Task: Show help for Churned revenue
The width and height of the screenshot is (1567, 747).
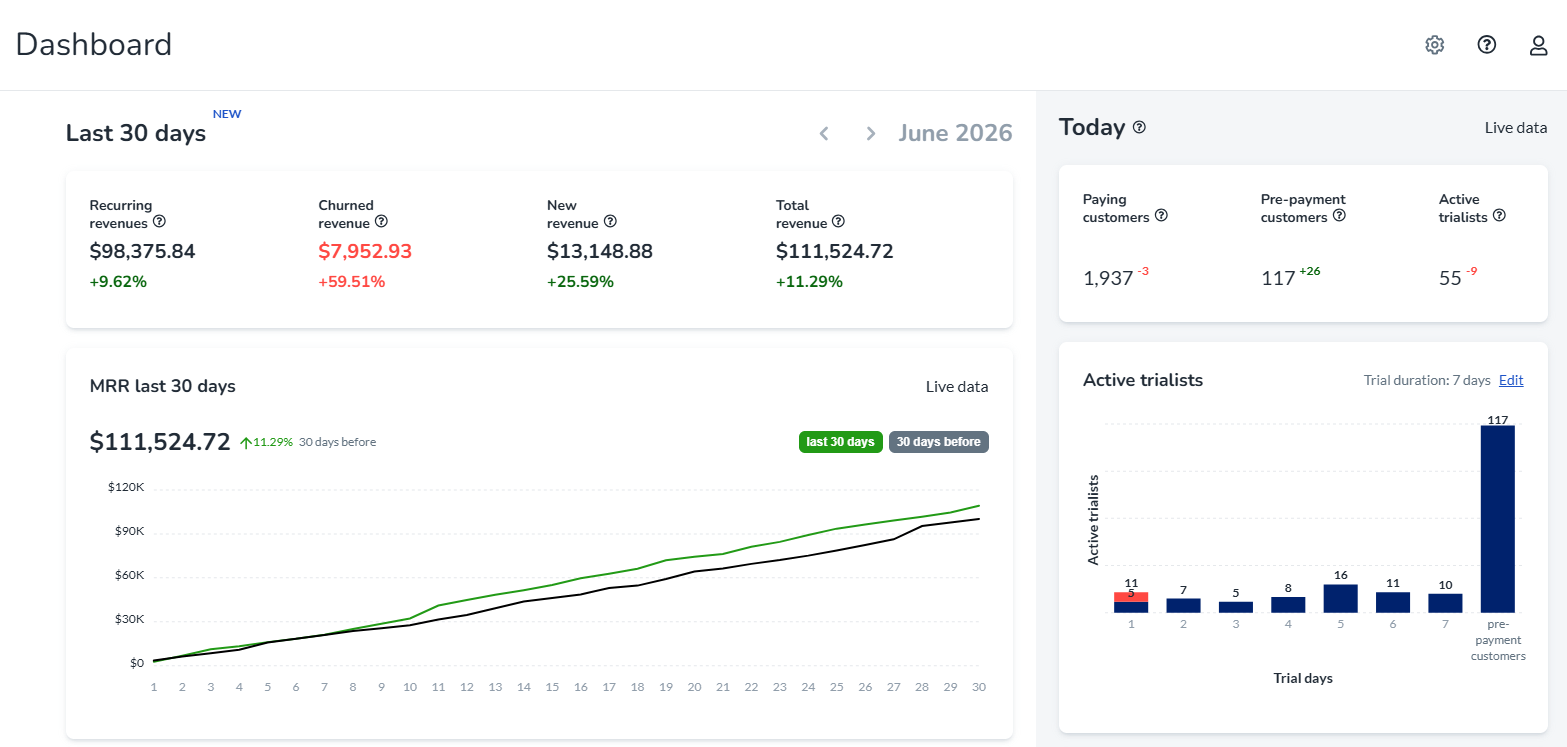Action: [381, 222]
